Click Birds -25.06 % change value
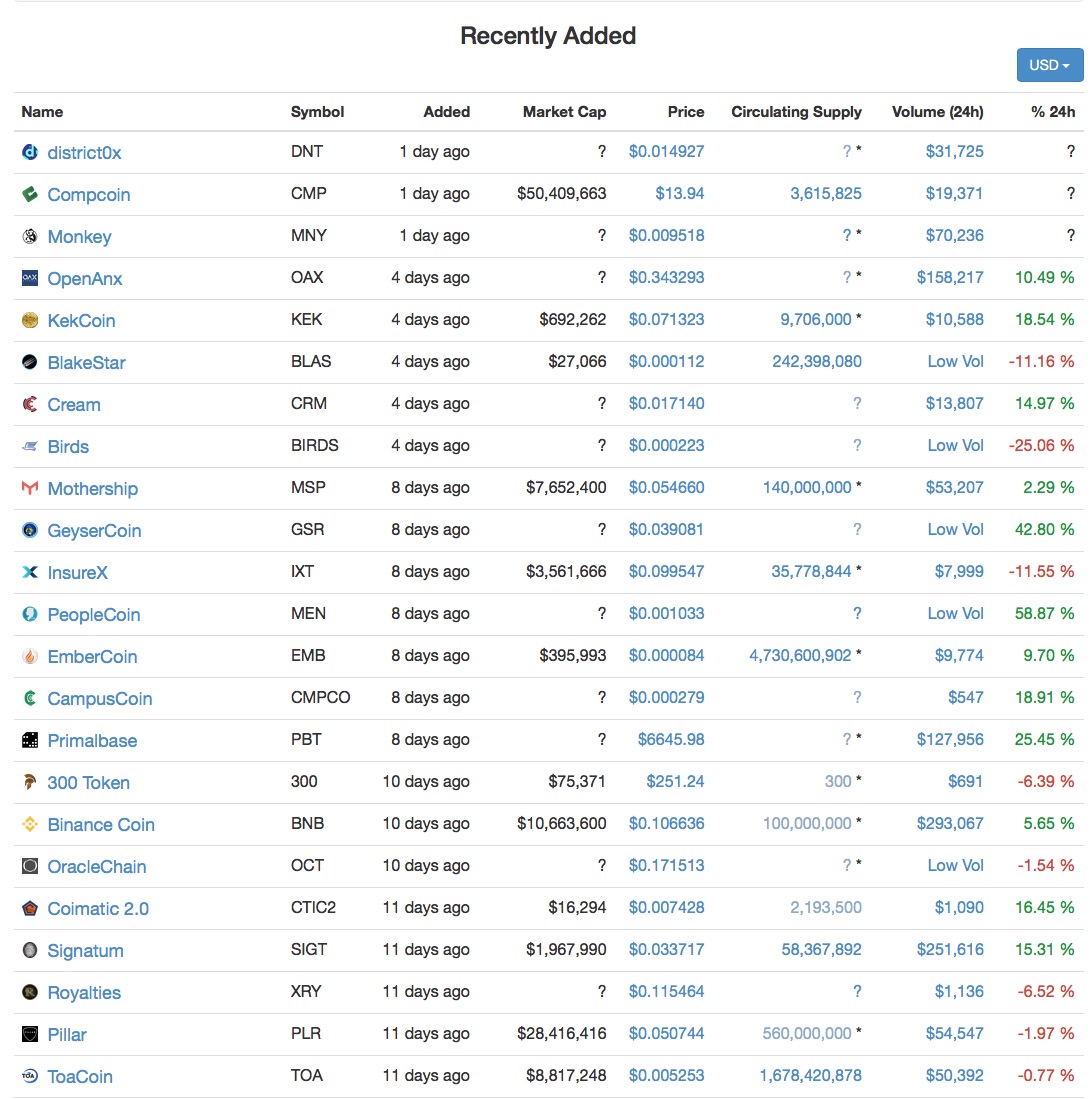 1042,446
